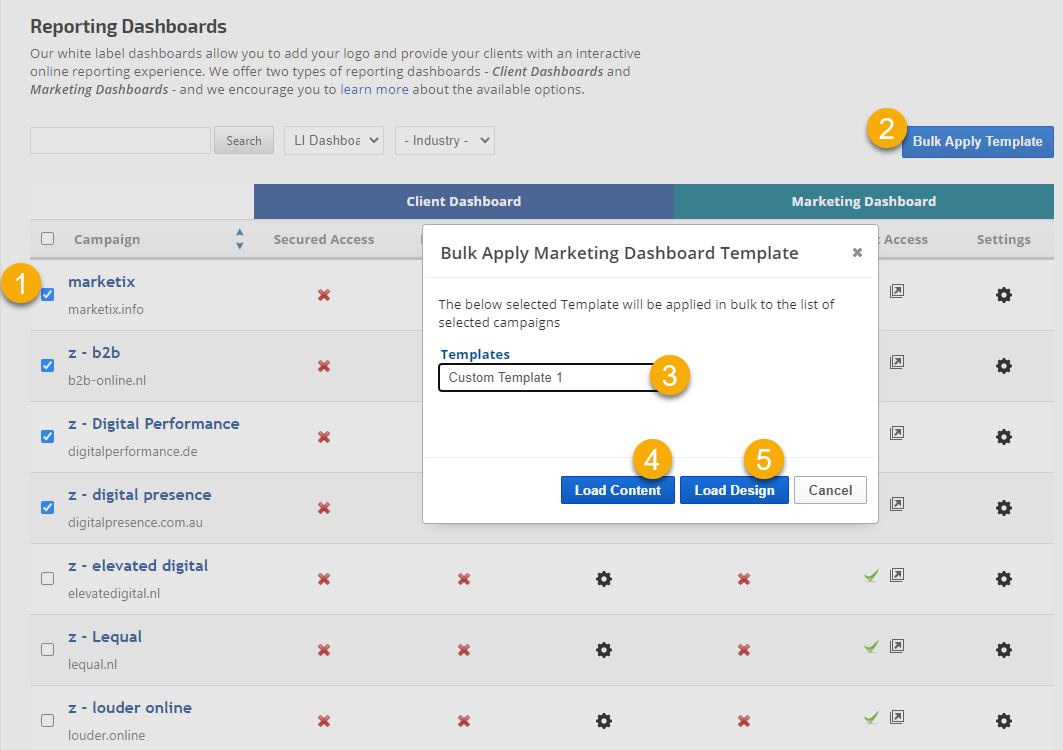Select the Marketing Dashboard header tab
This screenshot has height=750, width=1063.
(x=863, y=201)
